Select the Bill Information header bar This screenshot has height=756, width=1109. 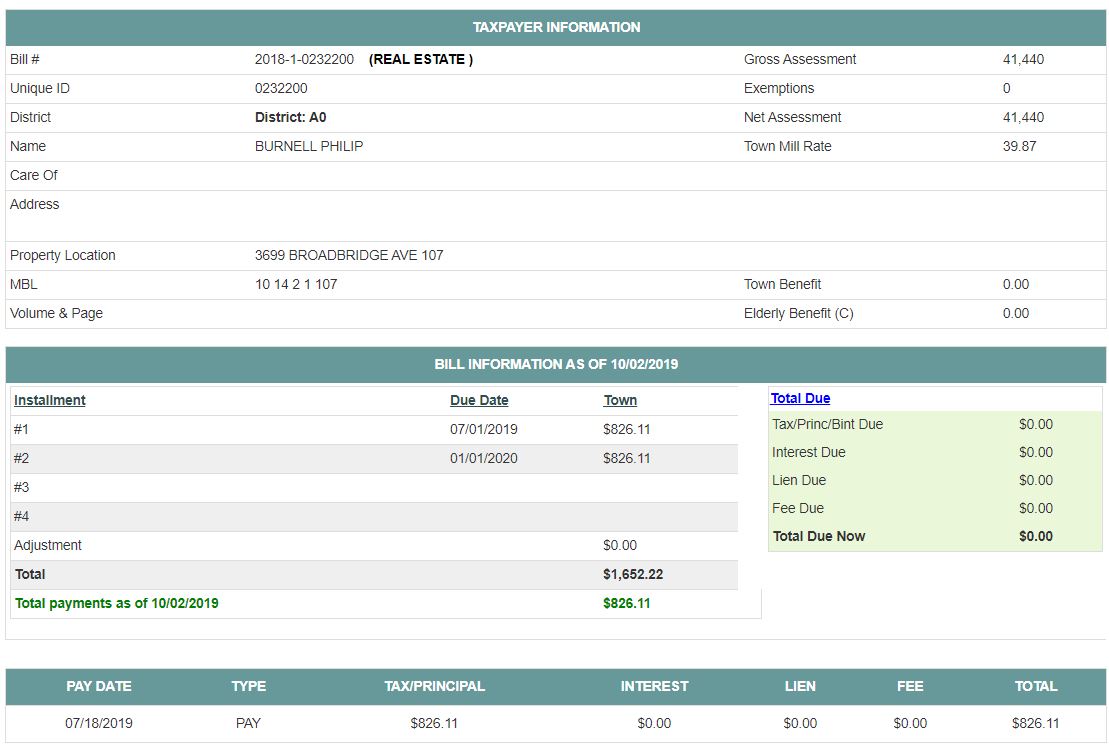[x=556, y=364]
